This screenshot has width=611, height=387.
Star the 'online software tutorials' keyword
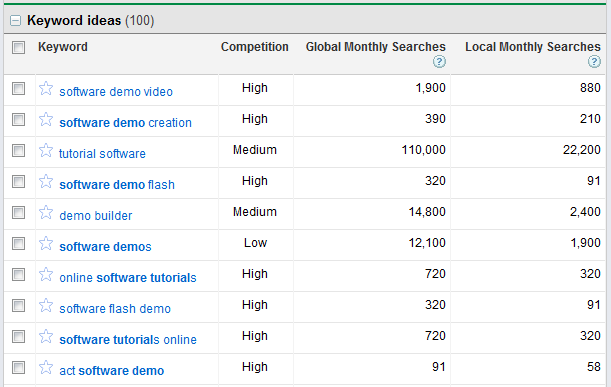click(x=46, y=274)
